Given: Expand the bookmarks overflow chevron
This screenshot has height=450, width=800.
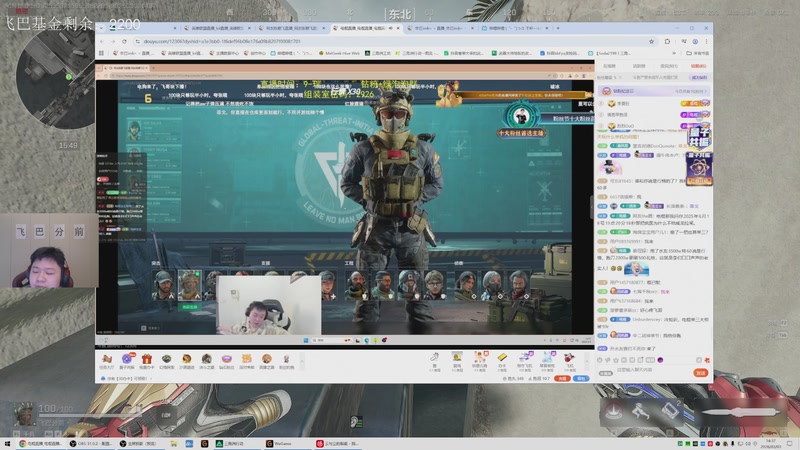Looking at the screenshot, I should pyautogui.click(x=673, y=53).
